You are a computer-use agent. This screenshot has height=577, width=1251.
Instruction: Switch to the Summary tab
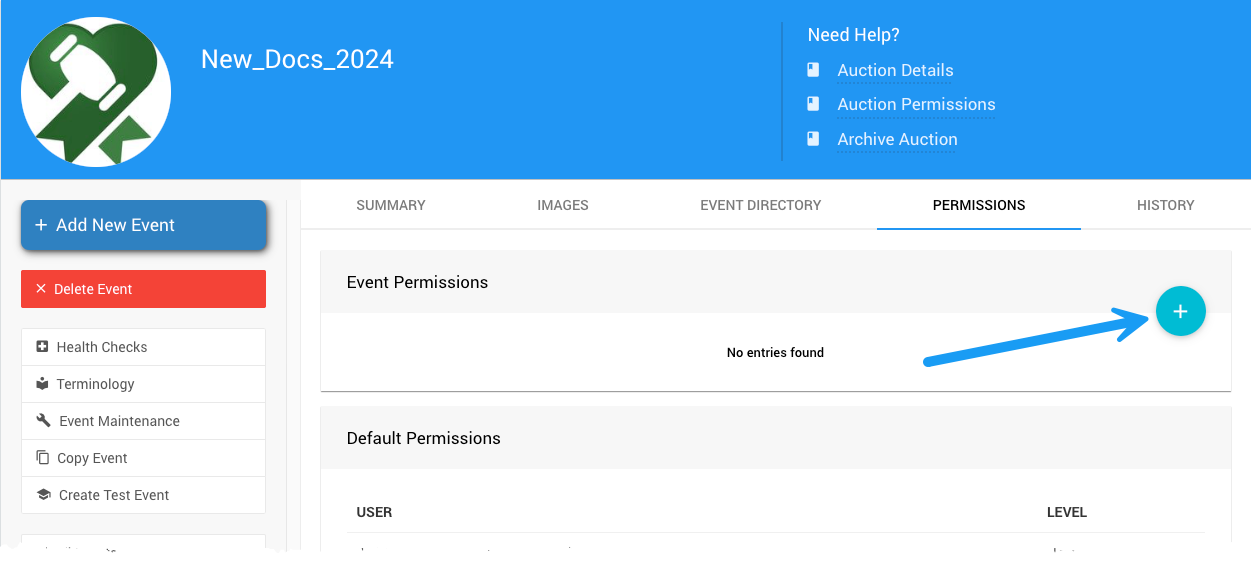391,205
